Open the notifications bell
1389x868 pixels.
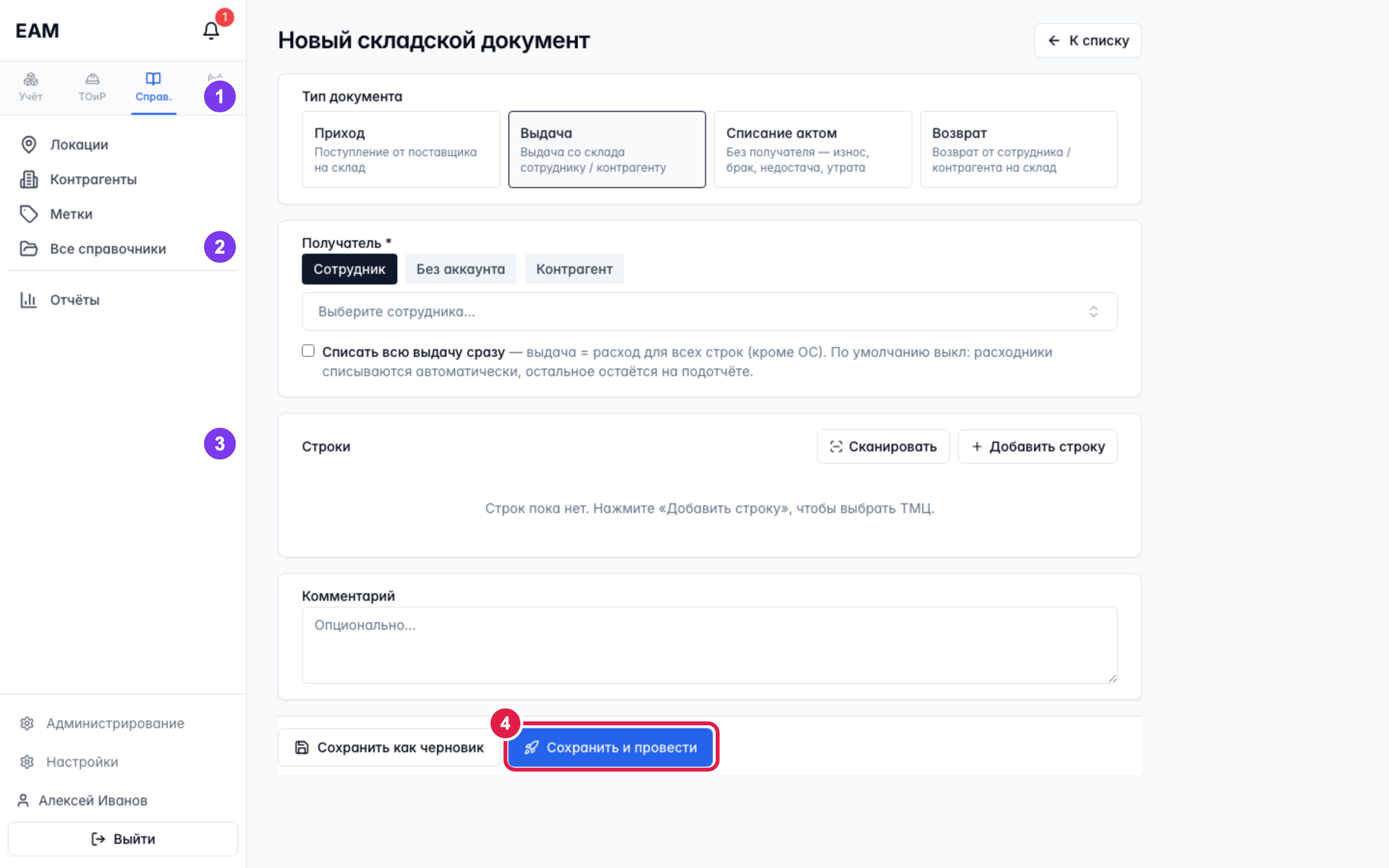211,30
